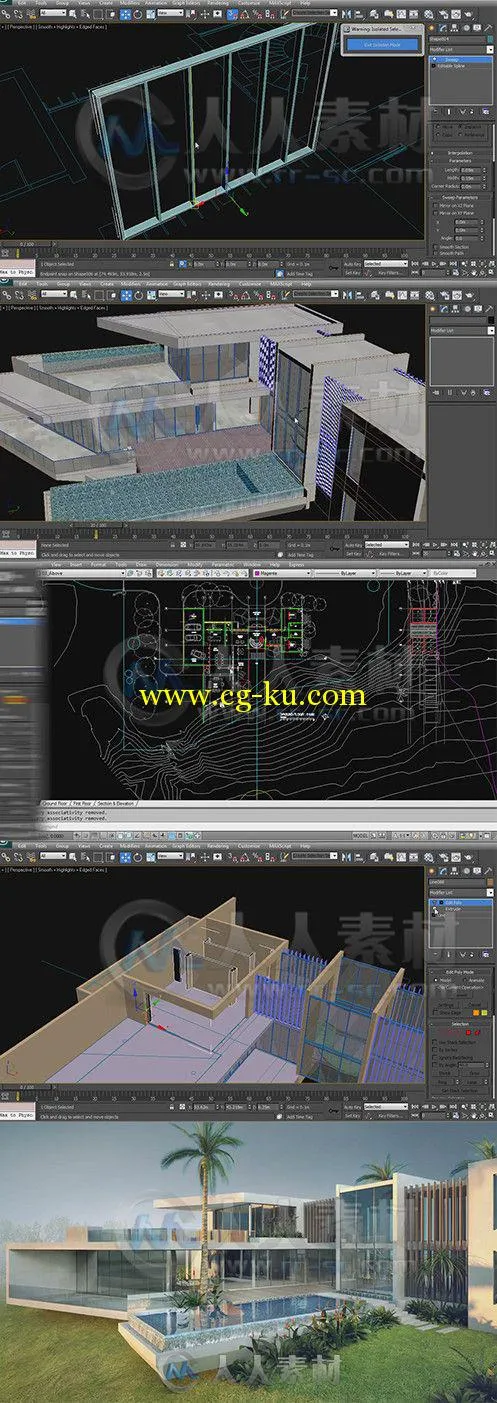497x1403 pixels.
Task: Collapse the Selection rollout in Edit Poly
Action: pos(460,1024)
